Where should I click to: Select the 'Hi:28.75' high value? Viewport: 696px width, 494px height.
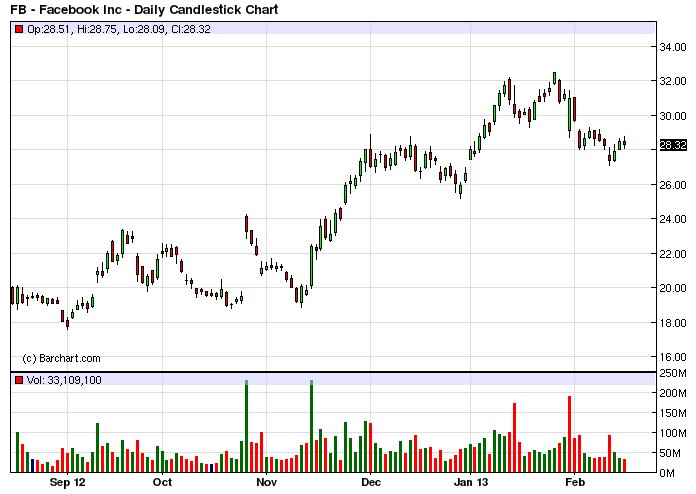tap(96, 29)
